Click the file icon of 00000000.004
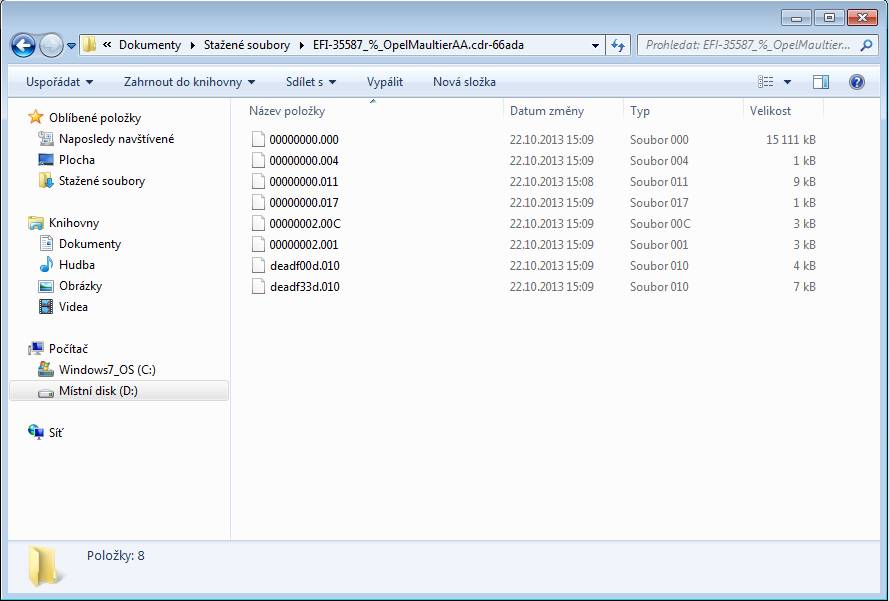 pyautogui.click(x=258, y=161)
